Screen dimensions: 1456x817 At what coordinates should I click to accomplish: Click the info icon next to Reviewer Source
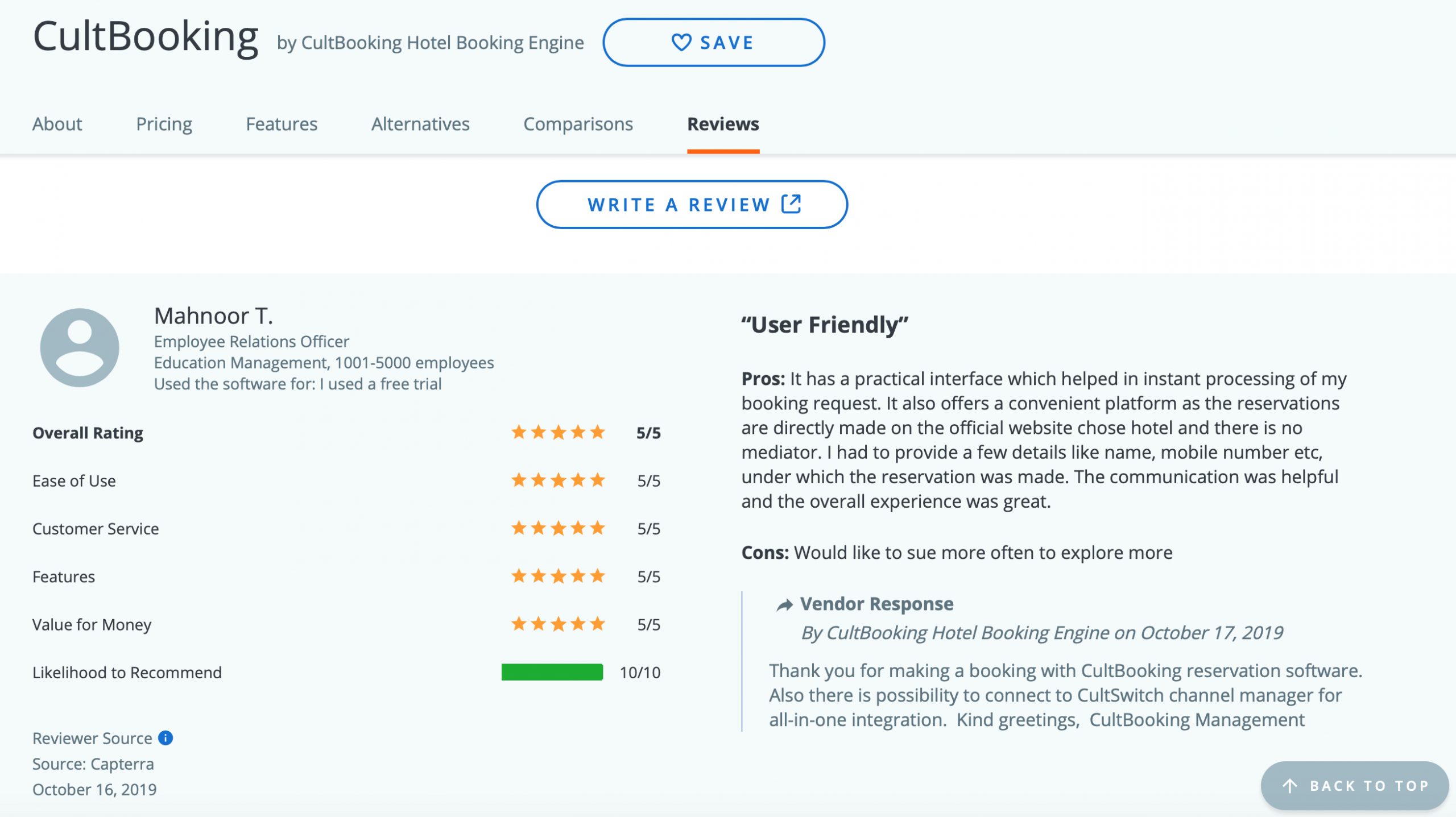[x=165, y=738]
